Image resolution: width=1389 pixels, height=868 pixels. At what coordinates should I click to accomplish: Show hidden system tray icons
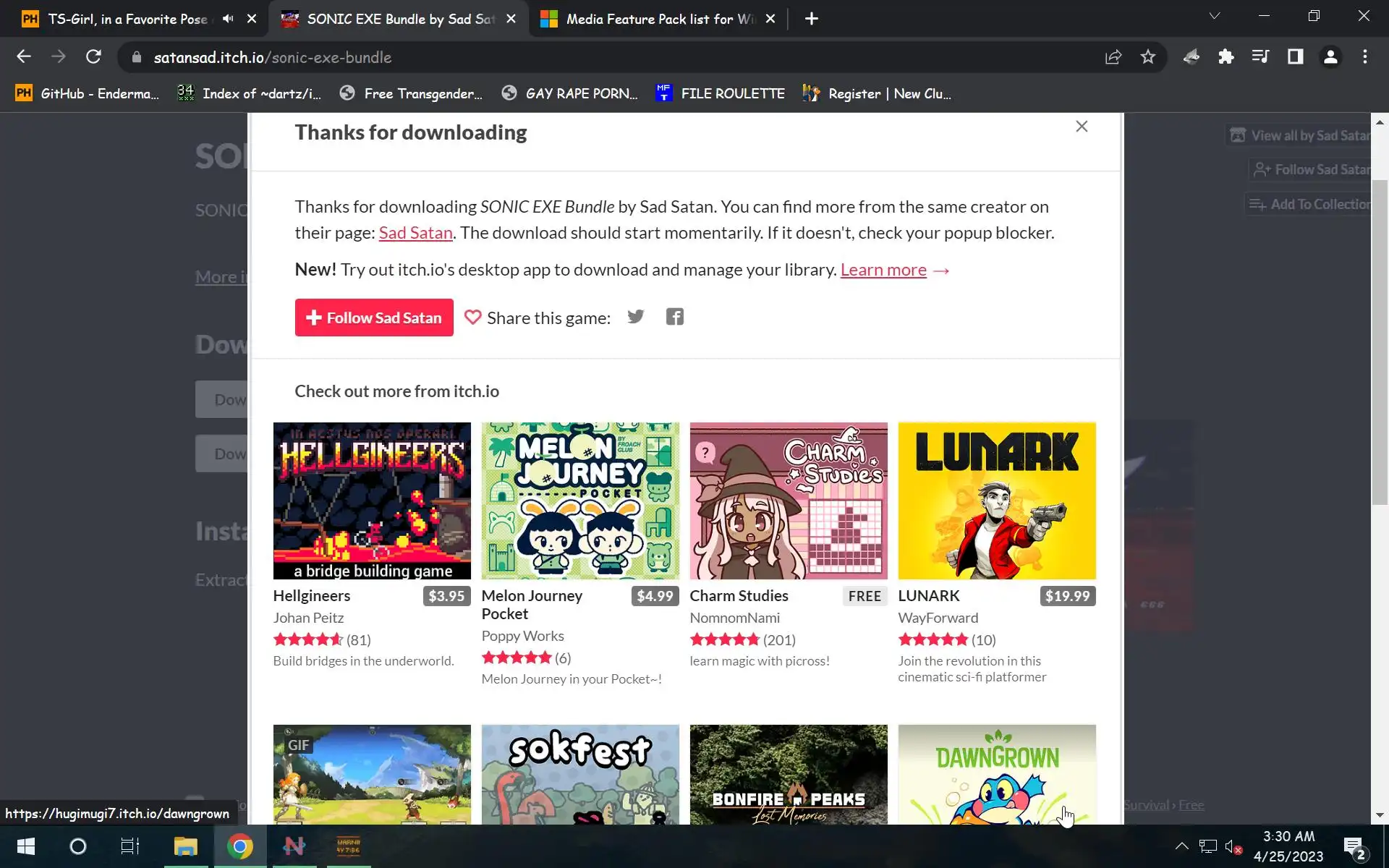pos(1181,846)
